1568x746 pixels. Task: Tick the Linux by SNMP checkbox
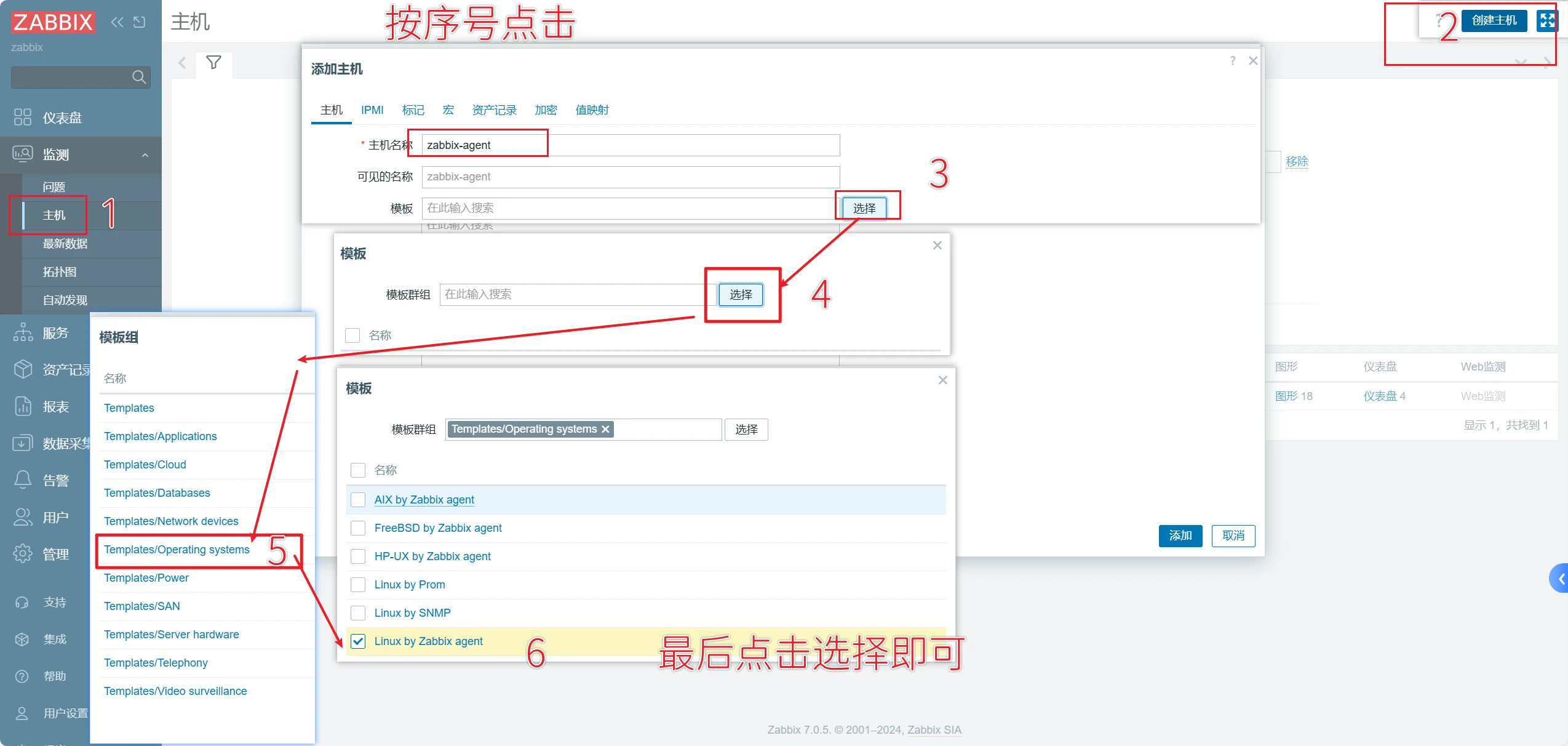358,612
